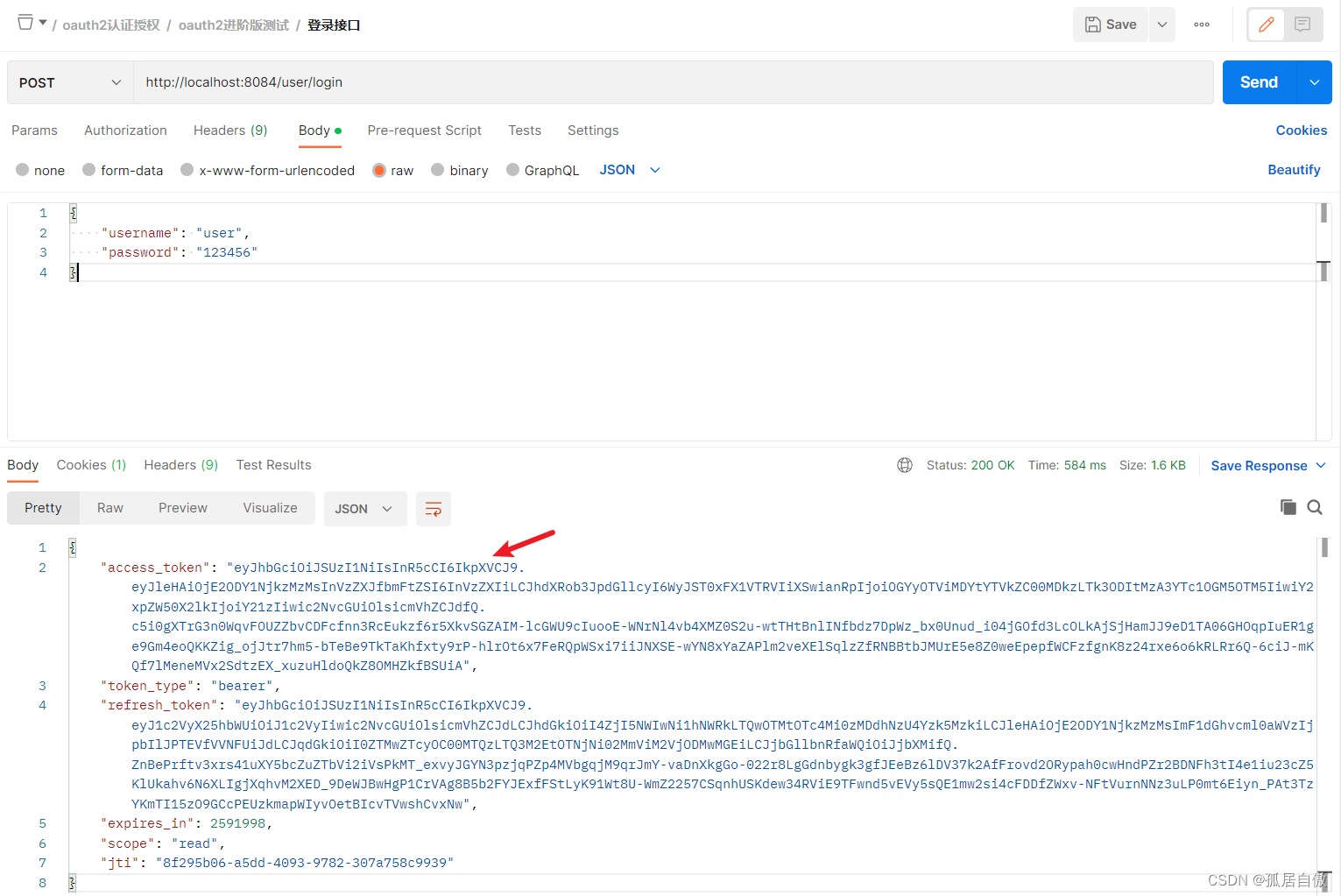Click Beautify to format body
The image size is (1341, 896).
pos(1294,170)
